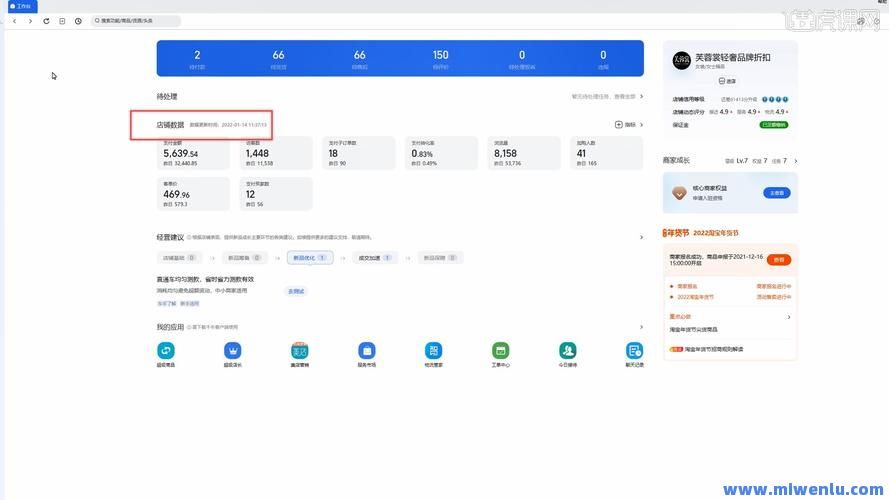Select the 新品优化 step tab
The image size is (889, 500).
click(x=310, y=257)
